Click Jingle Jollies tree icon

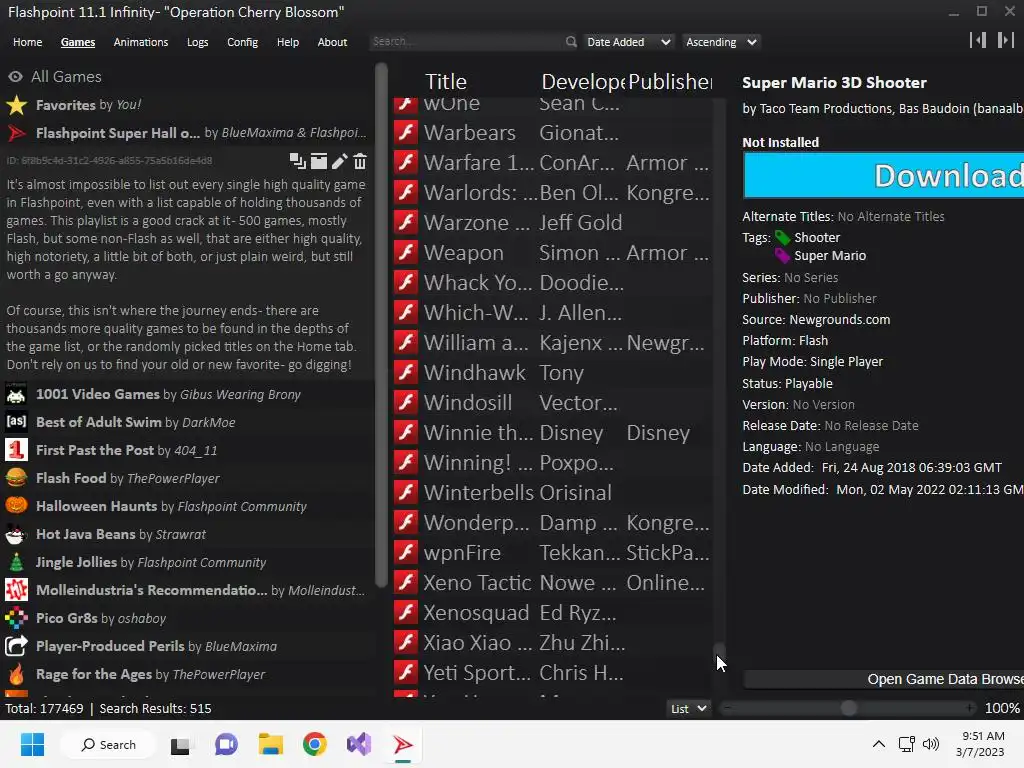click(16, 562)
